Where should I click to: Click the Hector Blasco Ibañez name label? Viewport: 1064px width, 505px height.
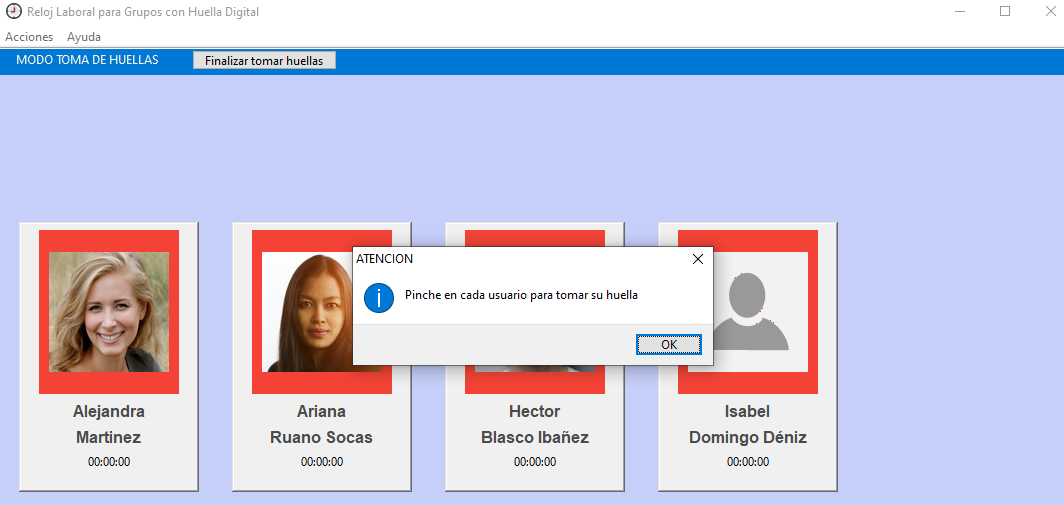(534, 424)
